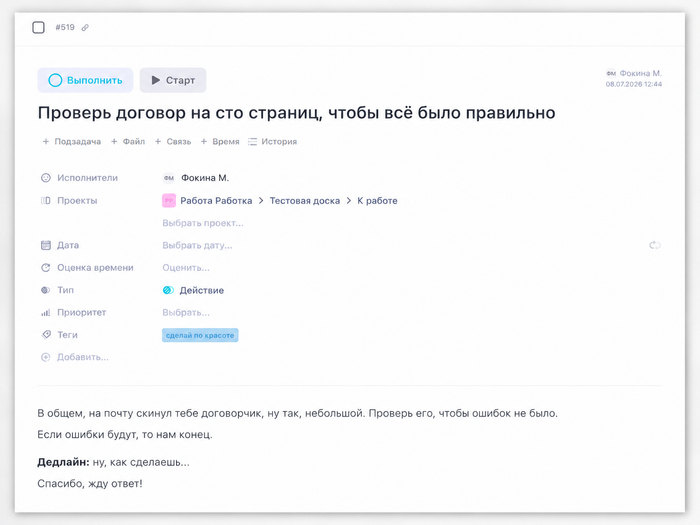Screen dimensions: 700x525
Task: Click the description text 'Если ошибки будут, то нам конец.'
Action: [x=125, y=434]
